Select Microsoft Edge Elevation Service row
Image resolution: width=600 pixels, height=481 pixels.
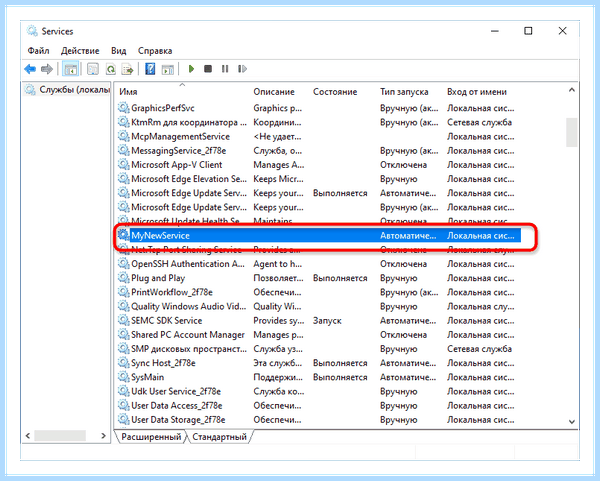tap(318, 179)
